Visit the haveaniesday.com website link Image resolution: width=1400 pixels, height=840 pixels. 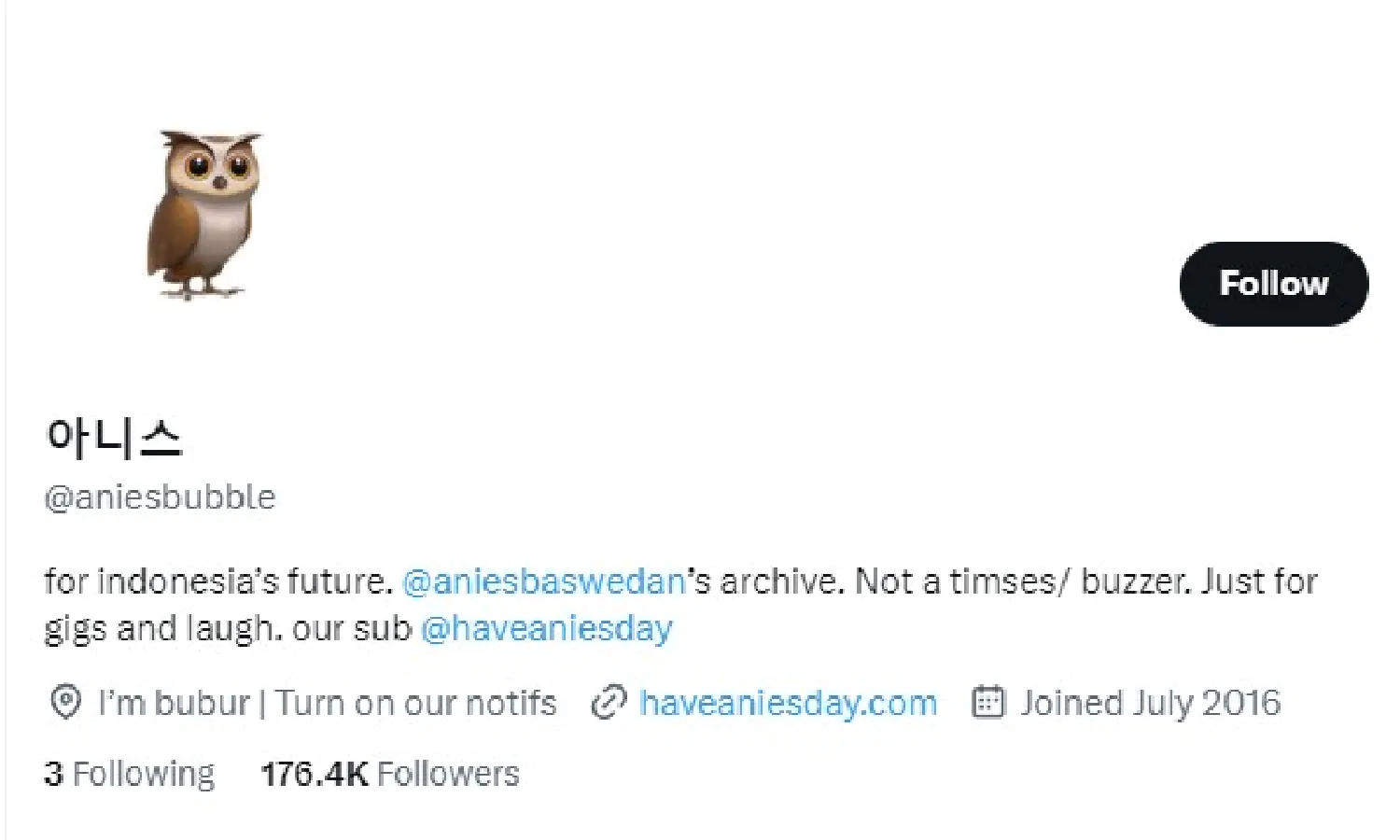pos(788,703)
